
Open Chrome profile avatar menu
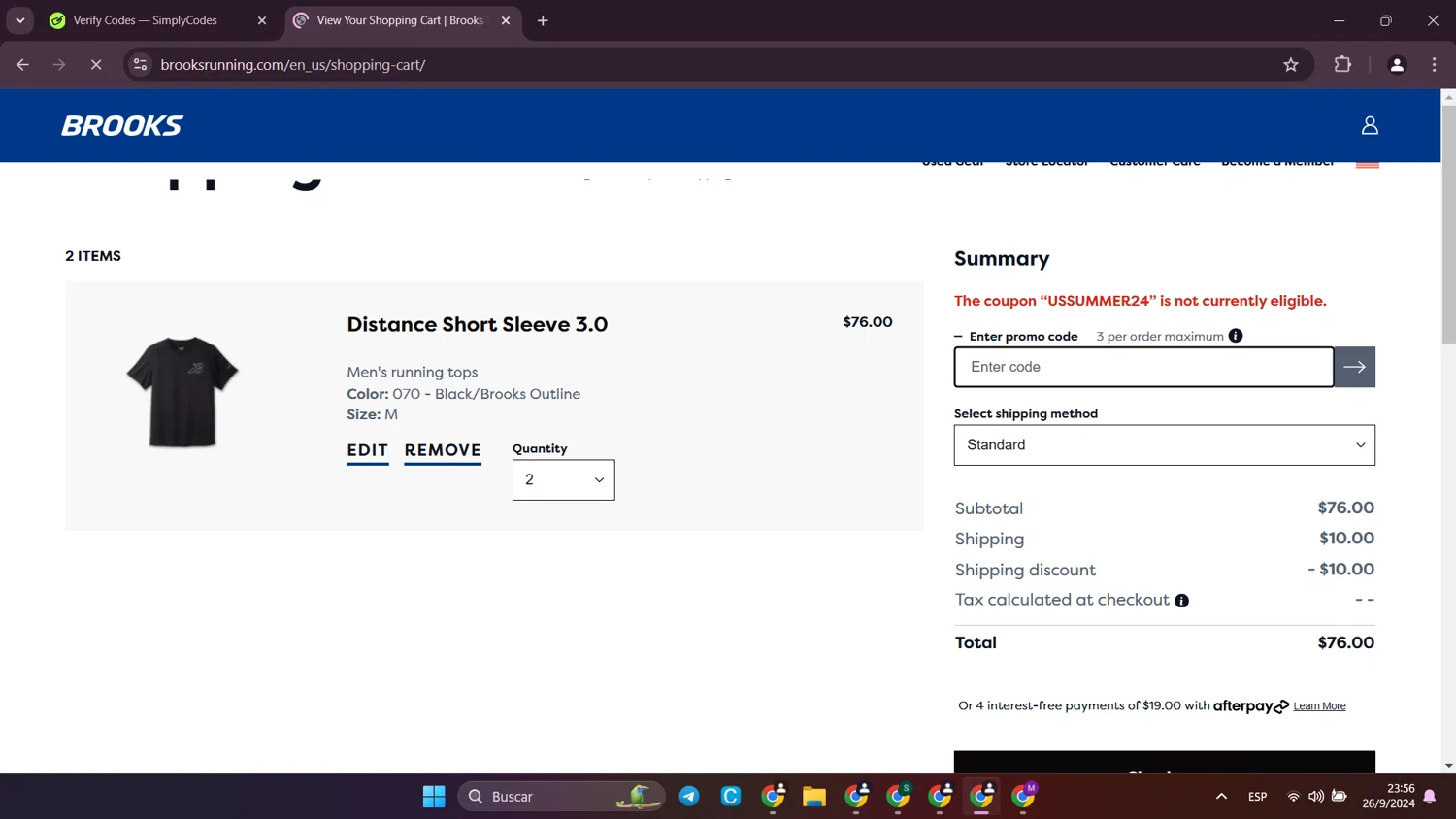pyautogui.click(x=1397, y=65)
